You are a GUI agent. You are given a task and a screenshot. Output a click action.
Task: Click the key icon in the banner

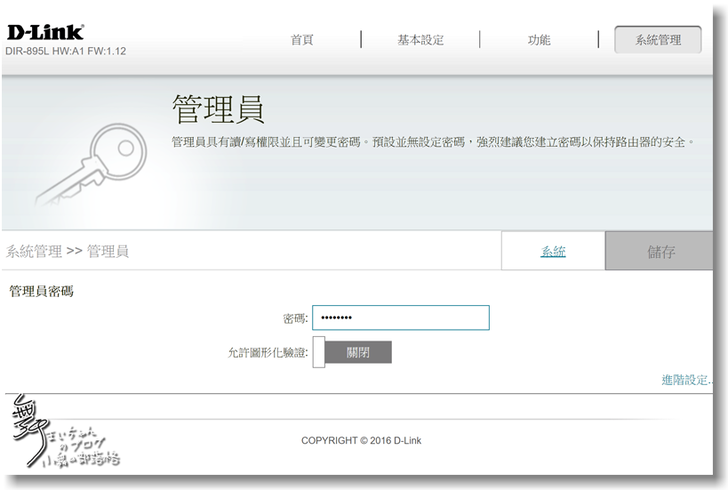coord(89,166)
